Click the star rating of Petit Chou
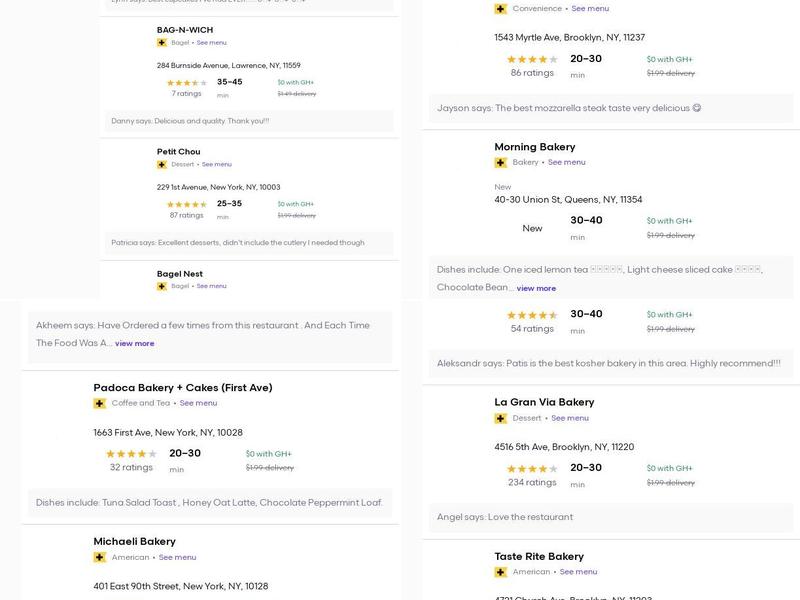The width and height of the screenshot is (800, 600). [x=186, y=204]
